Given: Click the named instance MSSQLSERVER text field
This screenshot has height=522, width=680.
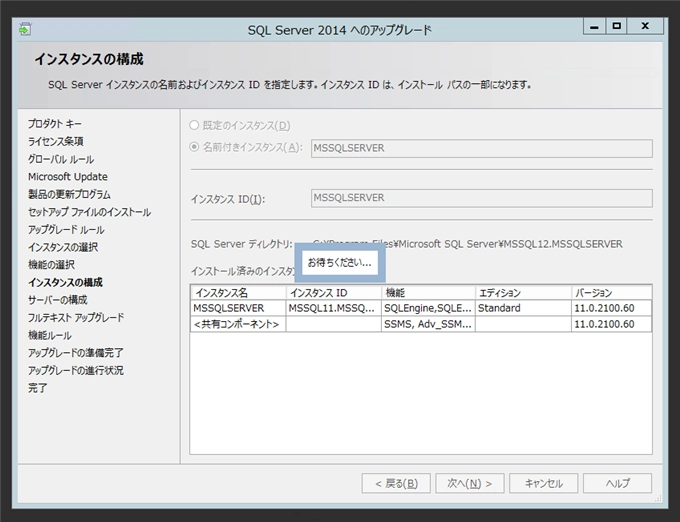Looking at the screenshot, I should pos(481,148).
